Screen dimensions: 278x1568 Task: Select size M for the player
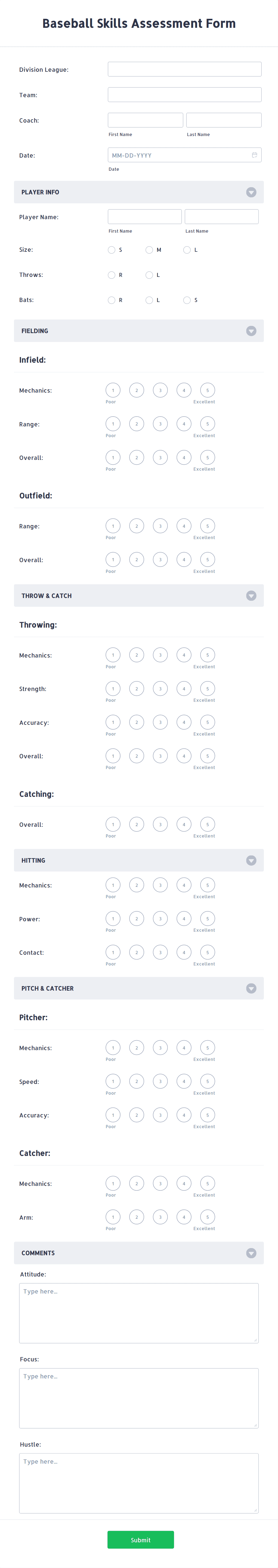tap(149, 250)
